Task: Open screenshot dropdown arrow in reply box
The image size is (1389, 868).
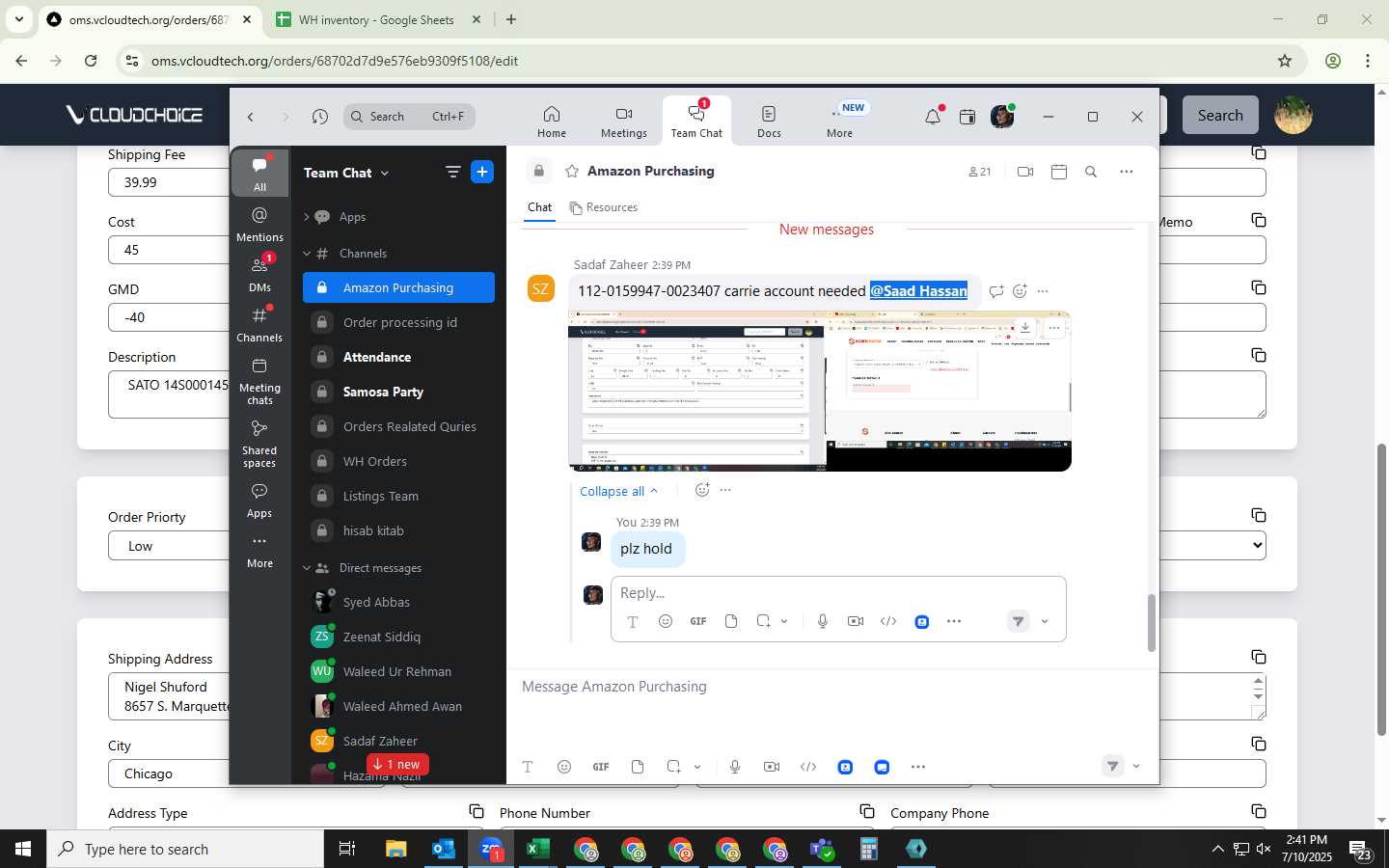Action: pyautogui.click(x=784, y=621)
